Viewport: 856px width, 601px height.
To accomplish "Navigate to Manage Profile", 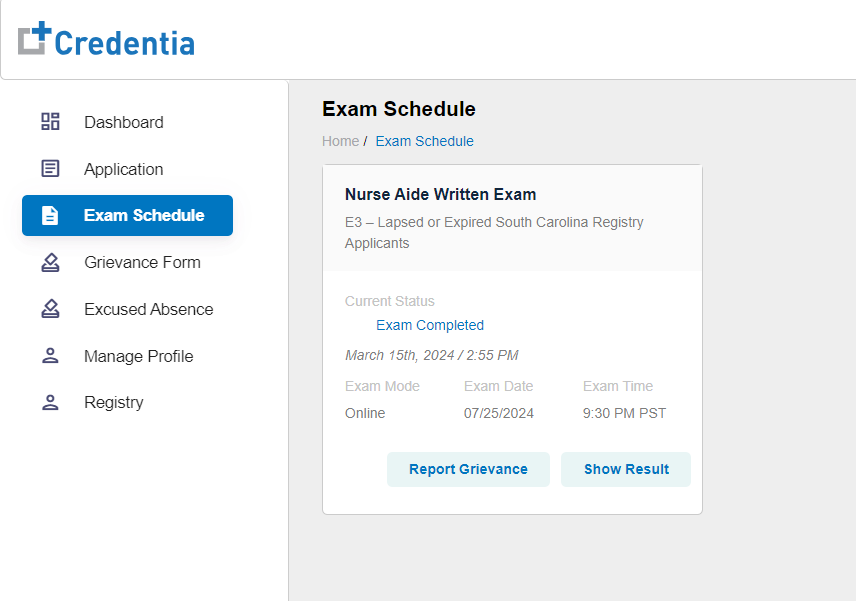I will [127, 356].
